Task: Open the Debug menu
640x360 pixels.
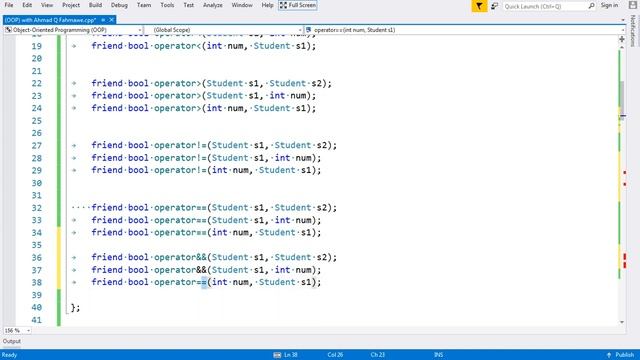Action: coord(119,5)
